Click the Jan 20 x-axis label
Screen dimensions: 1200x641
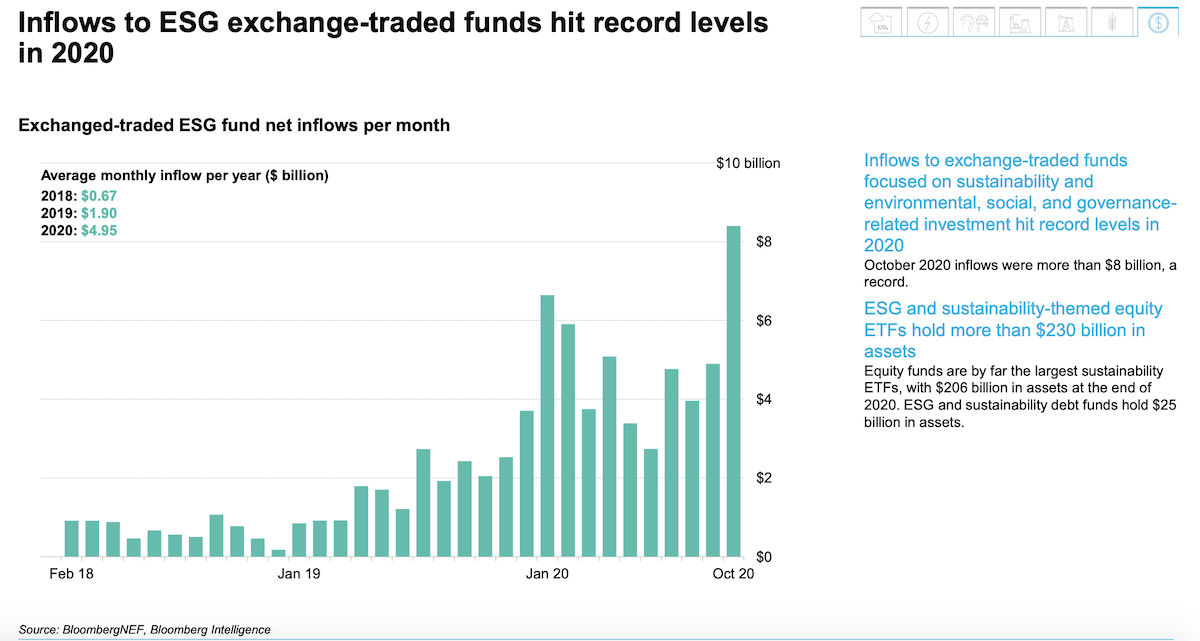click(547, 574)
